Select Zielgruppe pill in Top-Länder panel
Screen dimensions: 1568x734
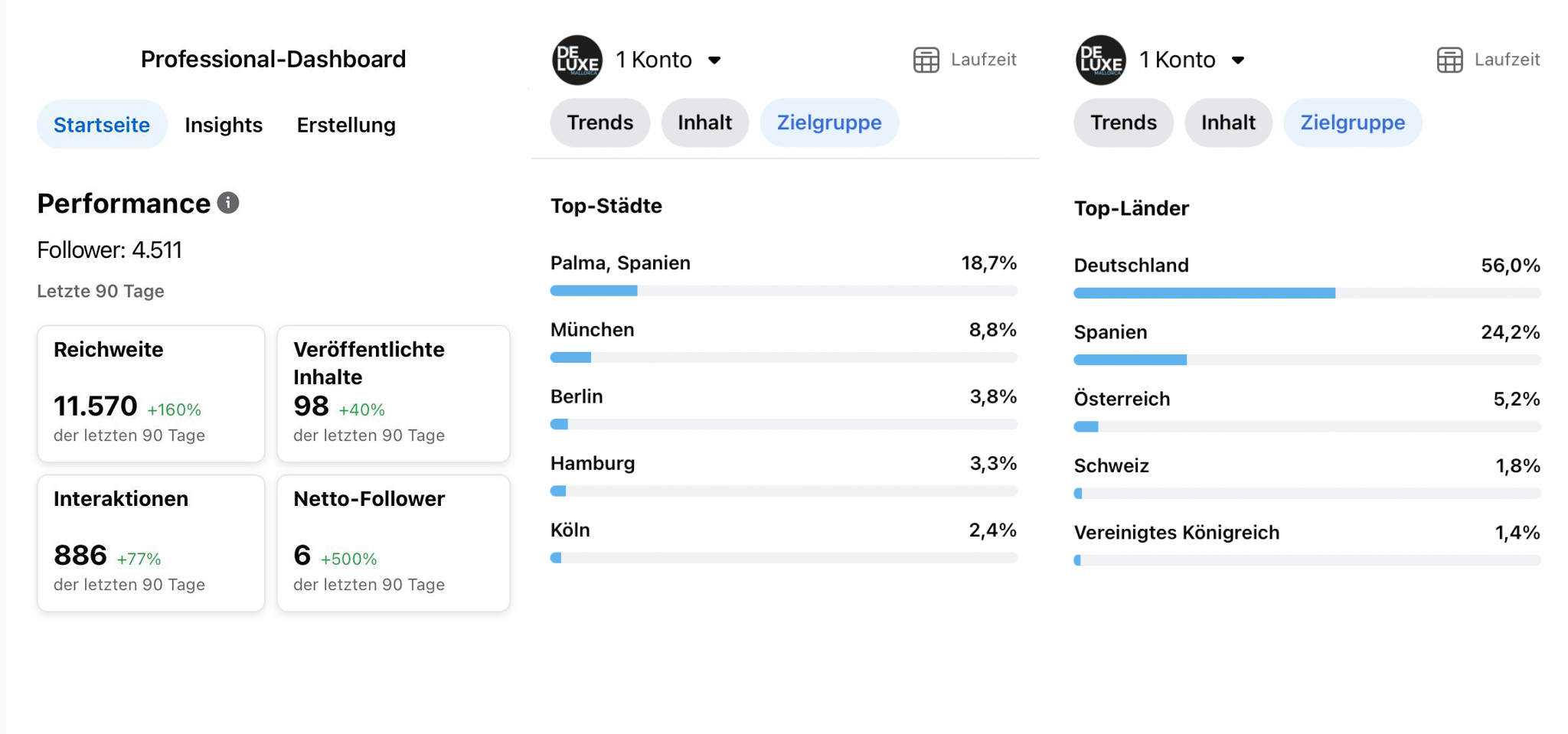[1352, 122]
